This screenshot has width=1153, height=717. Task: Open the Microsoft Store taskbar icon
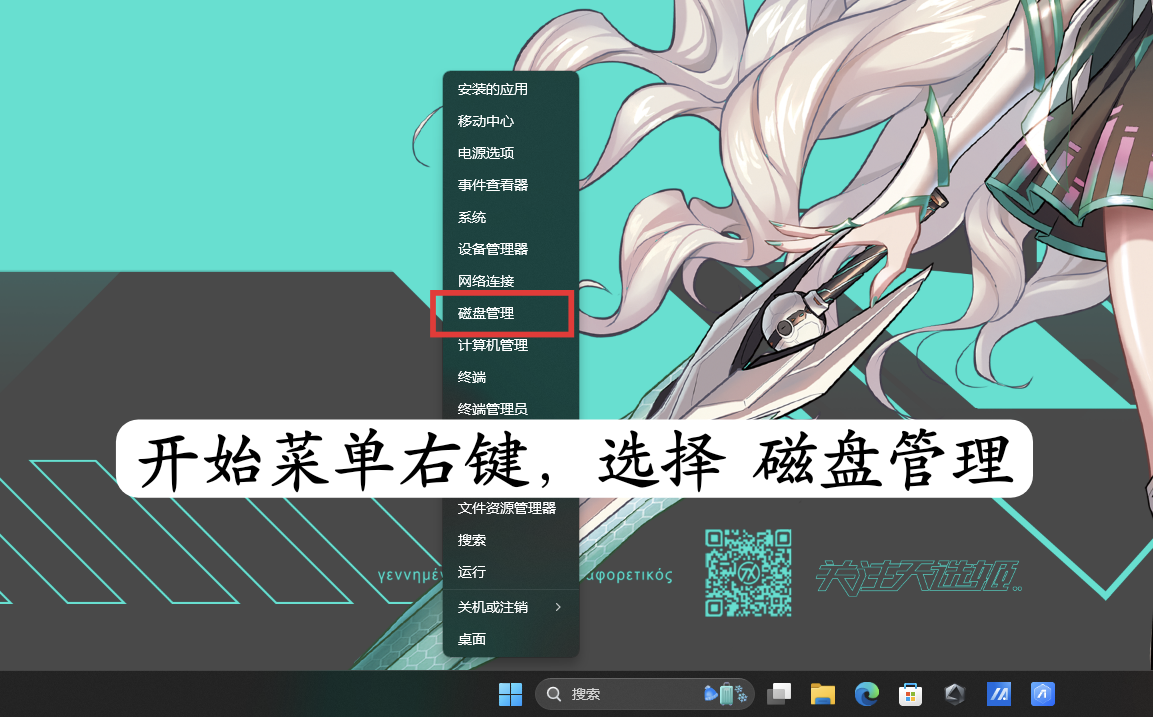tap(909, 694)
